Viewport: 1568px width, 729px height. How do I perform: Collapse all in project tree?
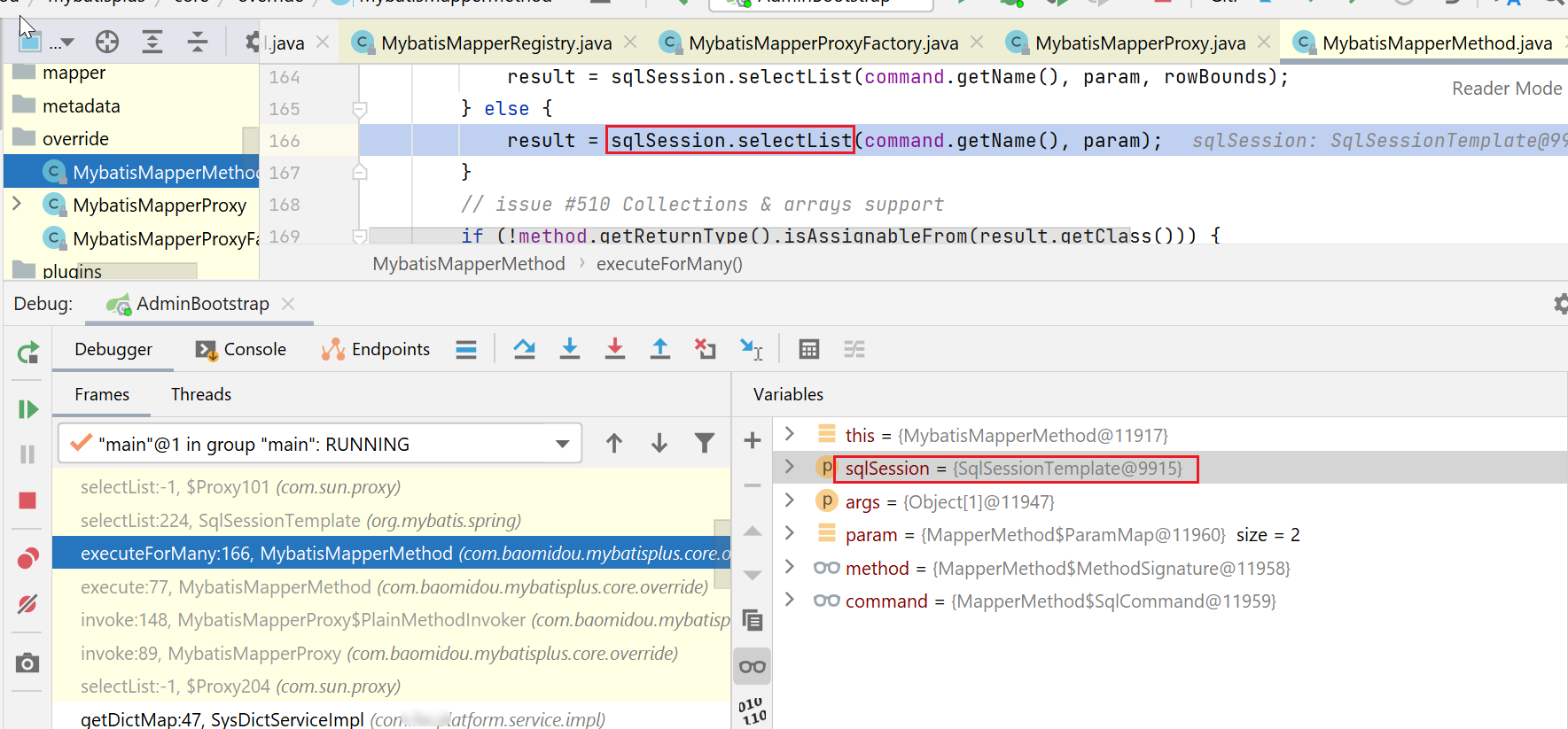(198, 42)
